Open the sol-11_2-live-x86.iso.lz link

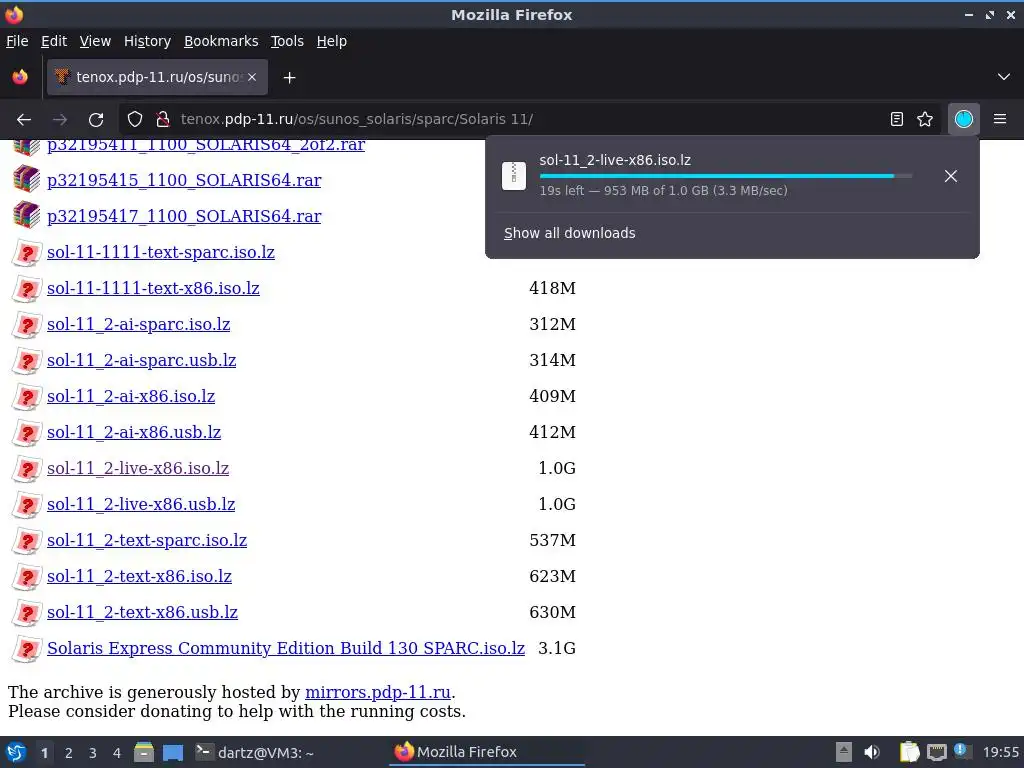138,468
